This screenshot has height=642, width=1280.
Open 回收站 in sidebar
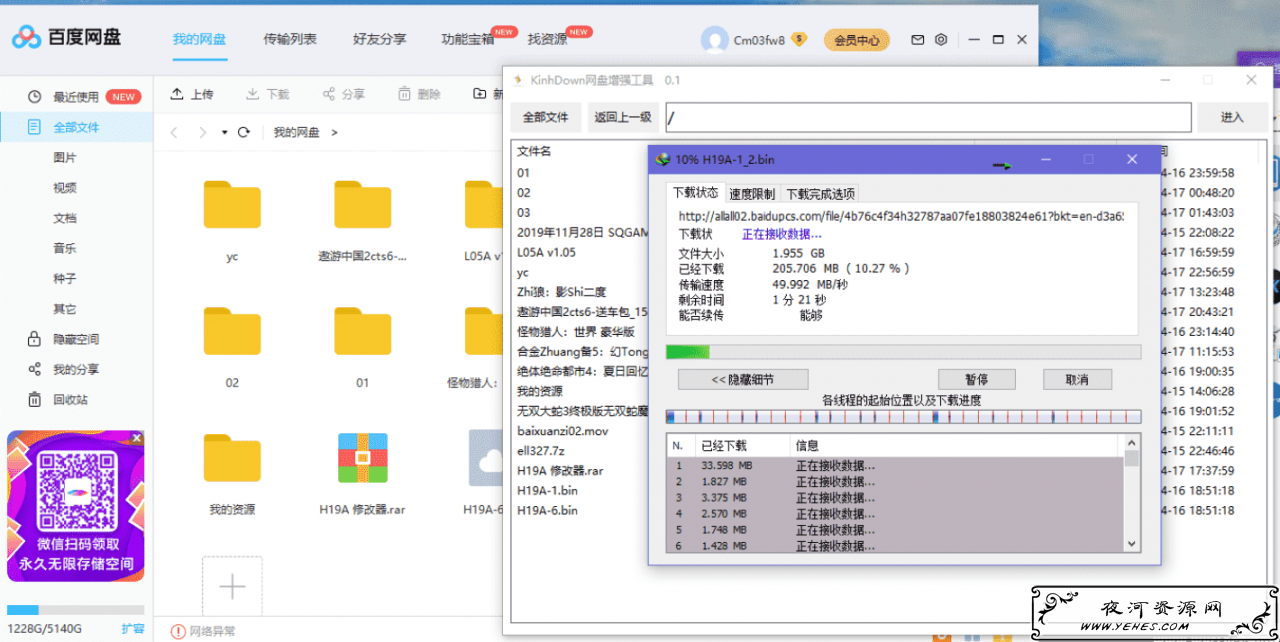pos(58,399)
